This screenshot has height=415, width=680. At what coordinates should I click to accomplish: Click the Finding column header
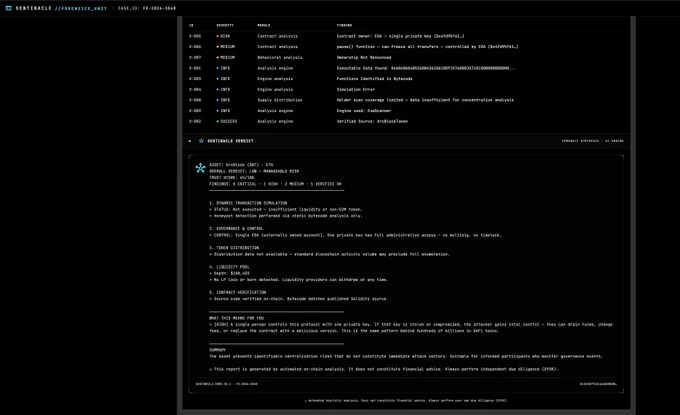point(344,25)
